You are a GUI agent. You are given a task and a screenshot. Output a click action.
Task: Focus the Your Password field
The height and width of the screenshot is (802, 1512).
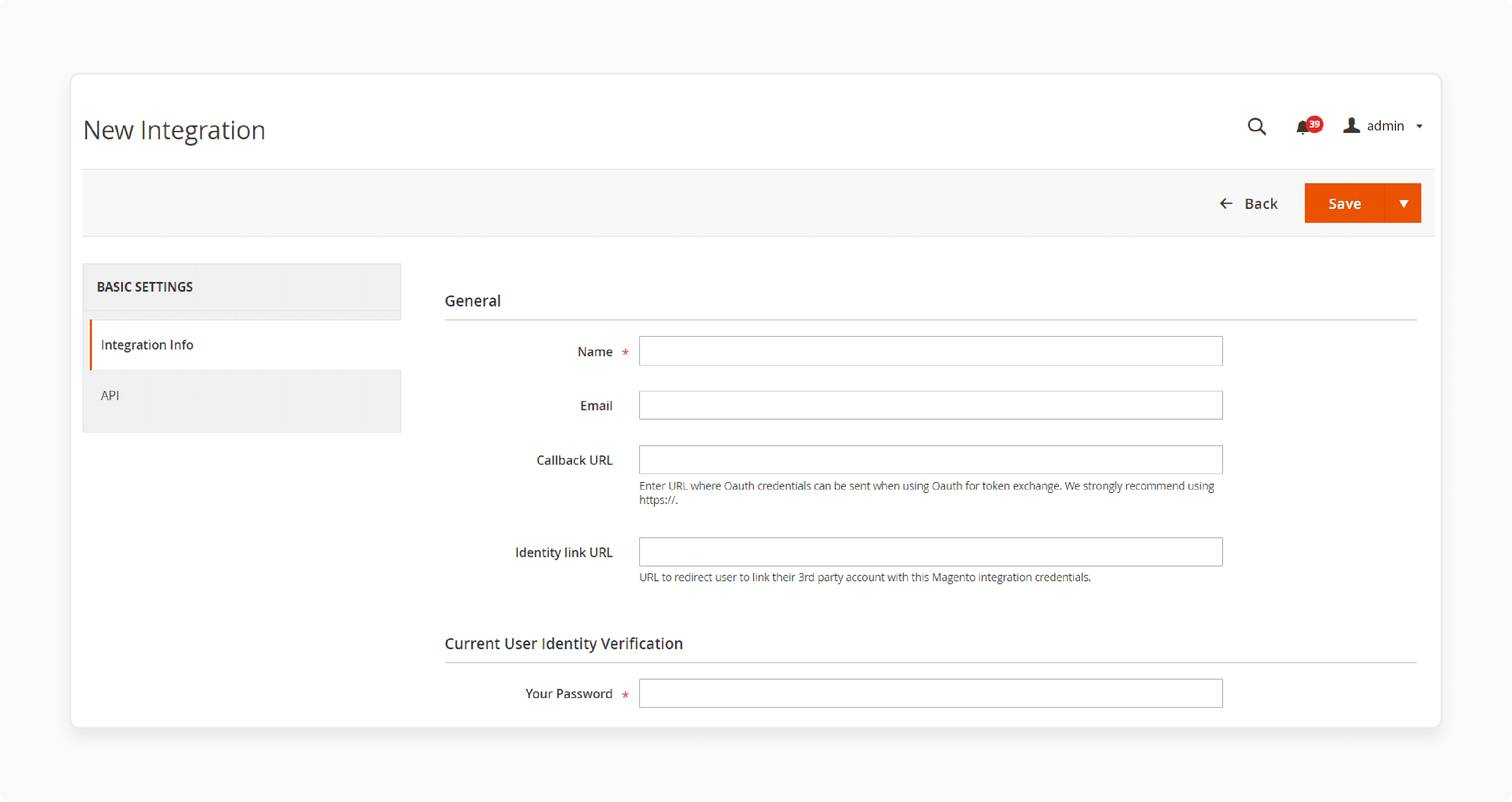click(930, 694)
